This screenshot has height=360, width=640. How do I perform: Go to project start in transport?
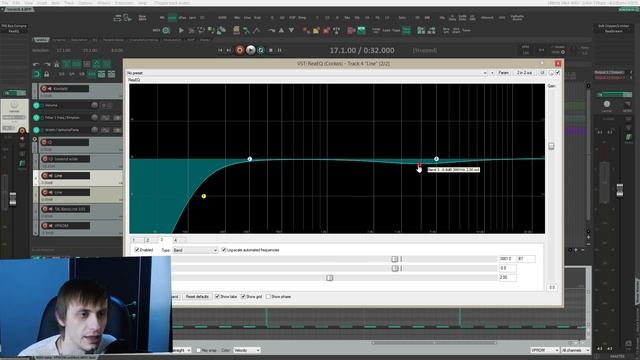click(220, 50)
